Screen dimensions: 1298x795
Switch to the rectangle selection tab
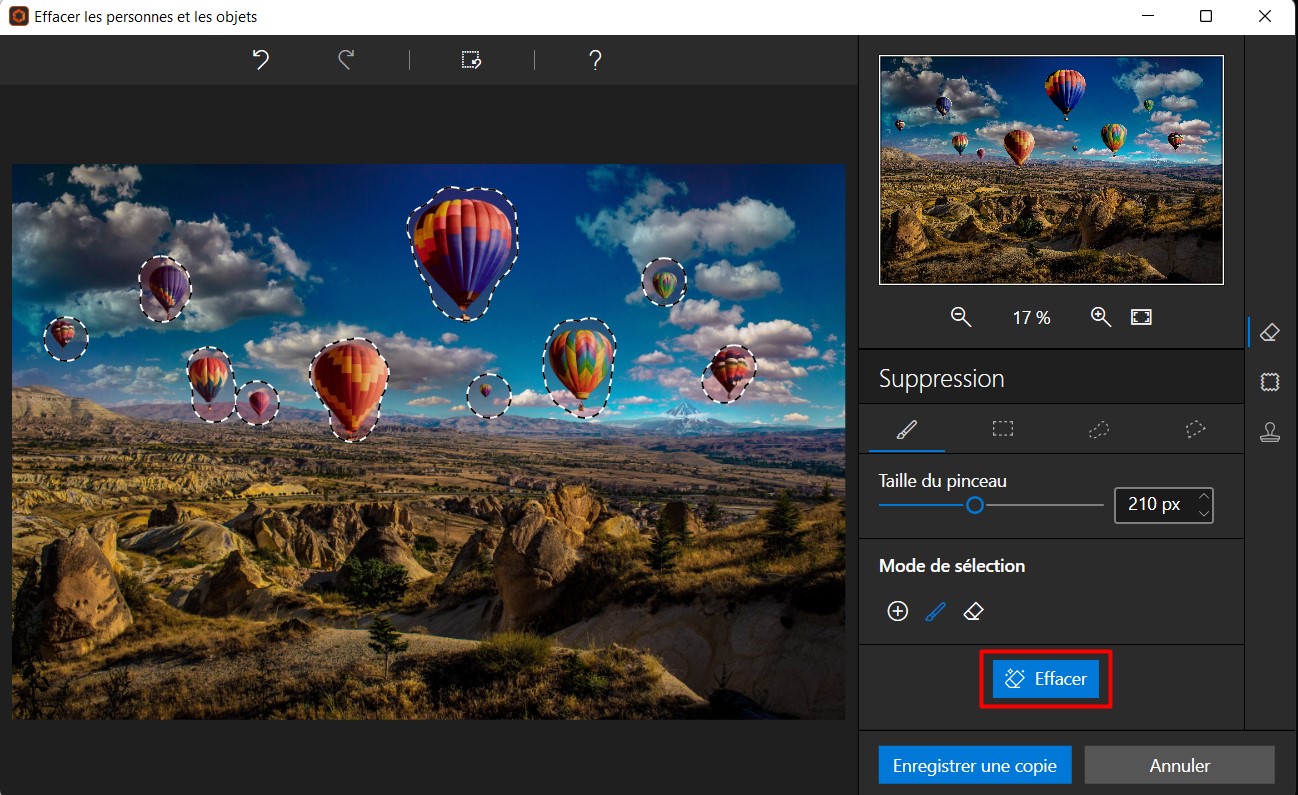[x=1003, y=429]
